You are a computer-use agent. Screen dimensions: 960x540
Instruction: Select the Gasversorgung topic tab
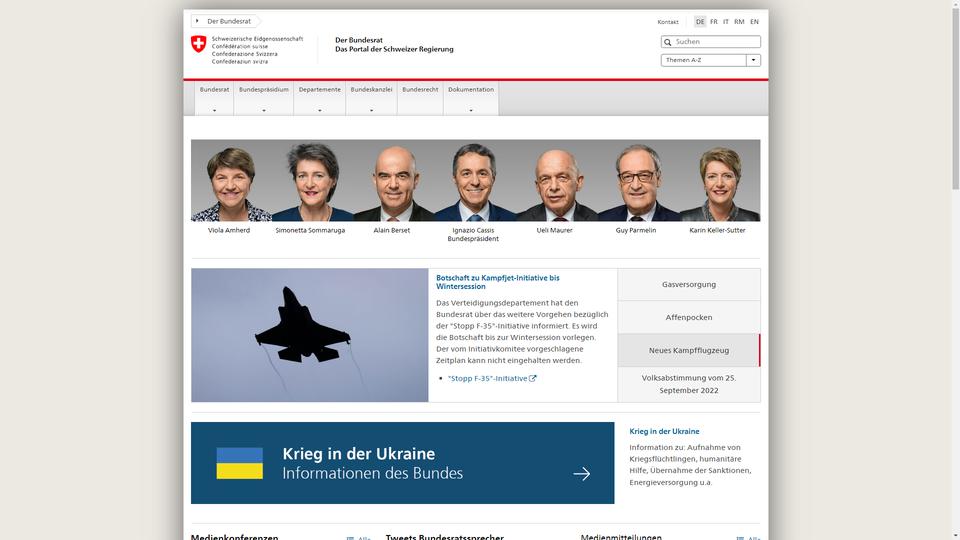689,284
